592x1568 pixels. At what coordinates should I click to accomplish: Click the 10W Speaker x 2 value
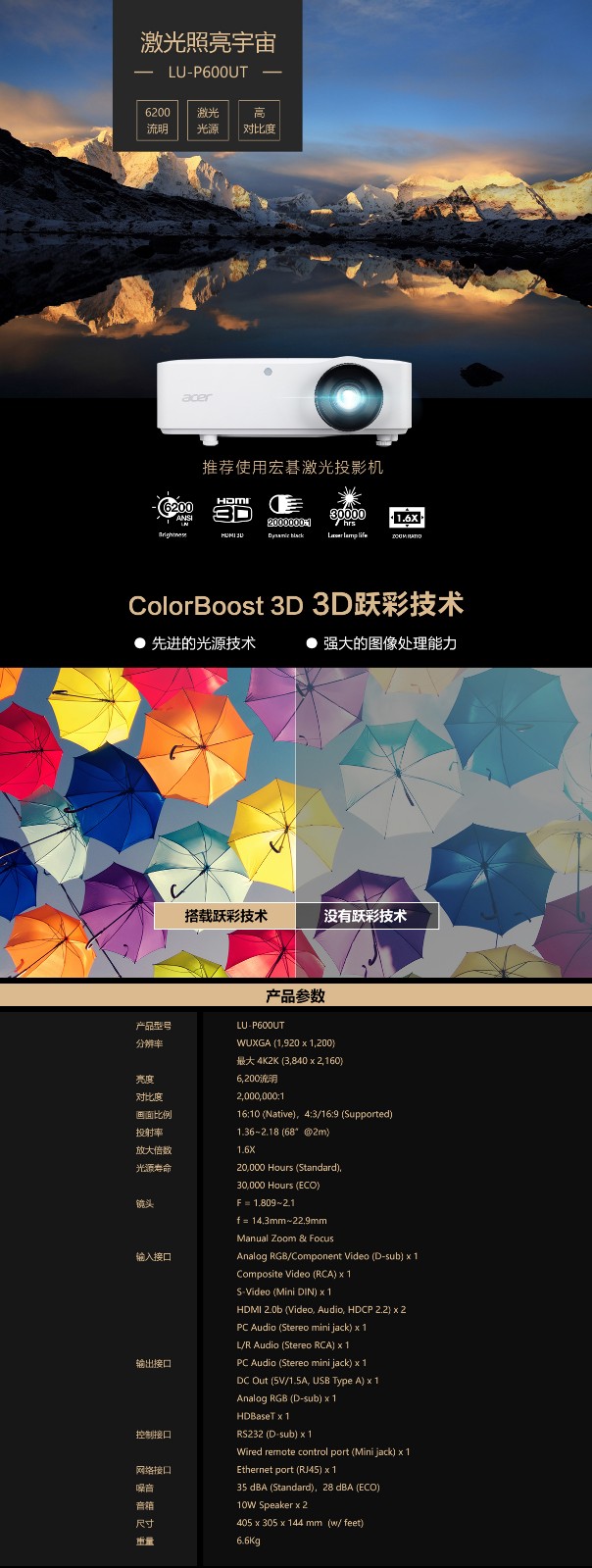click(x=272, y=1504)
